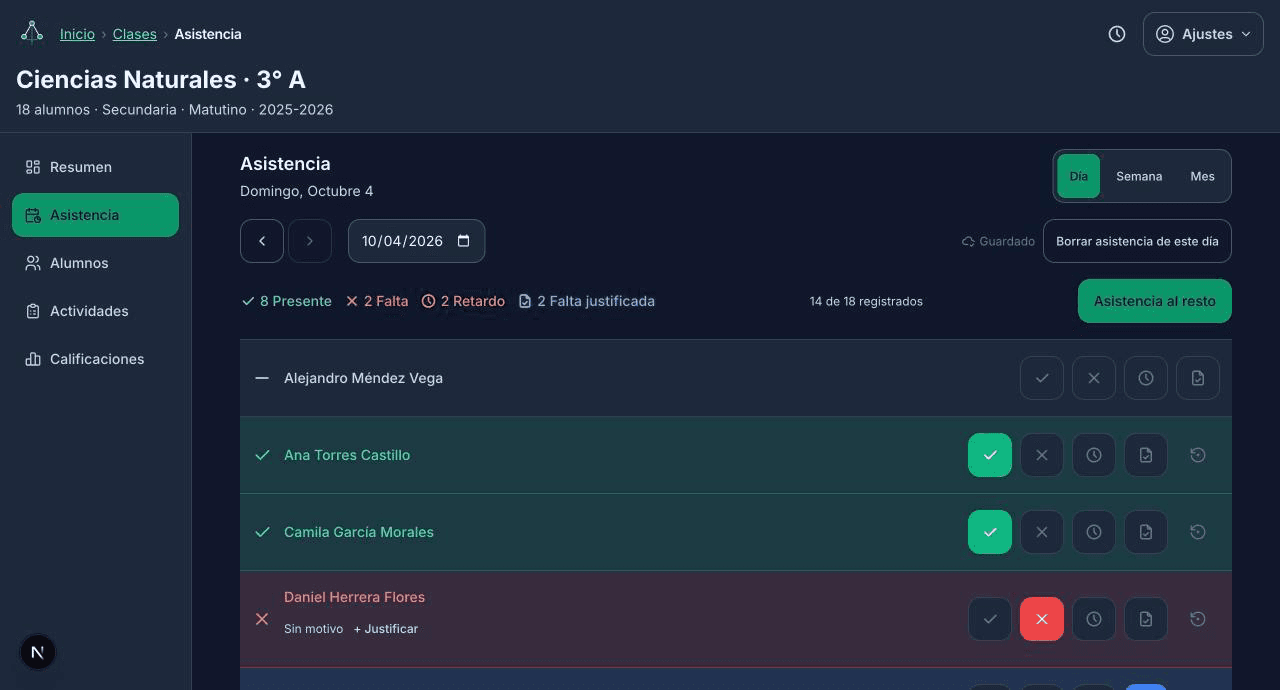Click the 'Sin motivo' label
Image resolution: width=1280 pixels, height=690 pixels.
coord(313,629)
